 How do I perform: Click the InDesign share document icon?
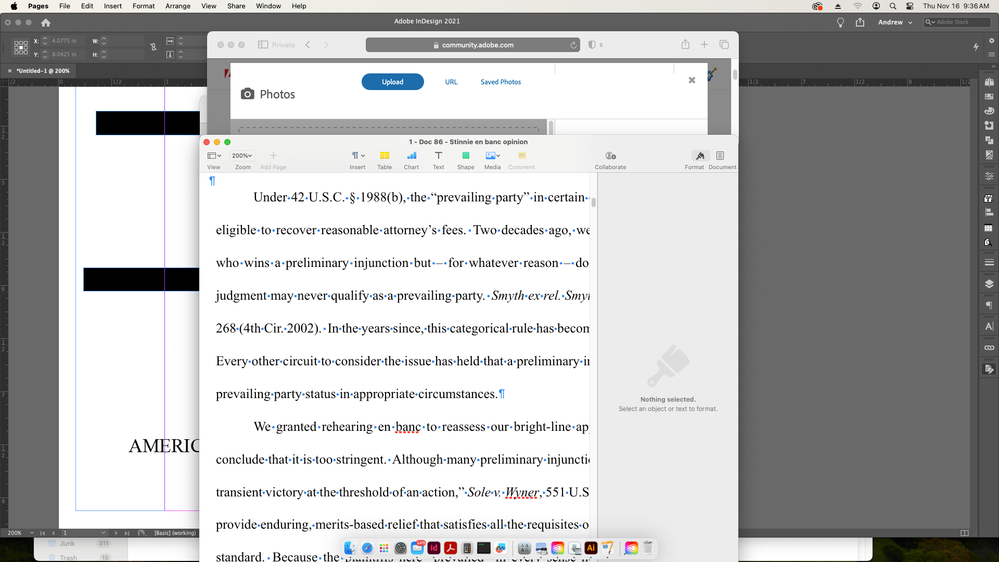[860, 22]
